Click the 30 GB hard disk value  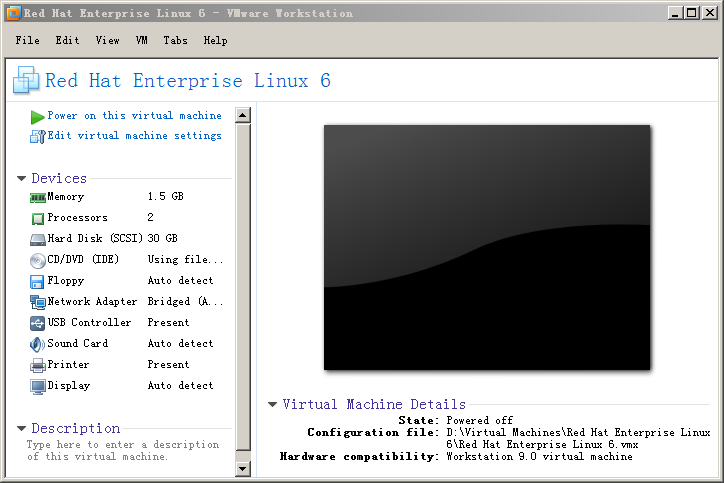coord(163,238)
